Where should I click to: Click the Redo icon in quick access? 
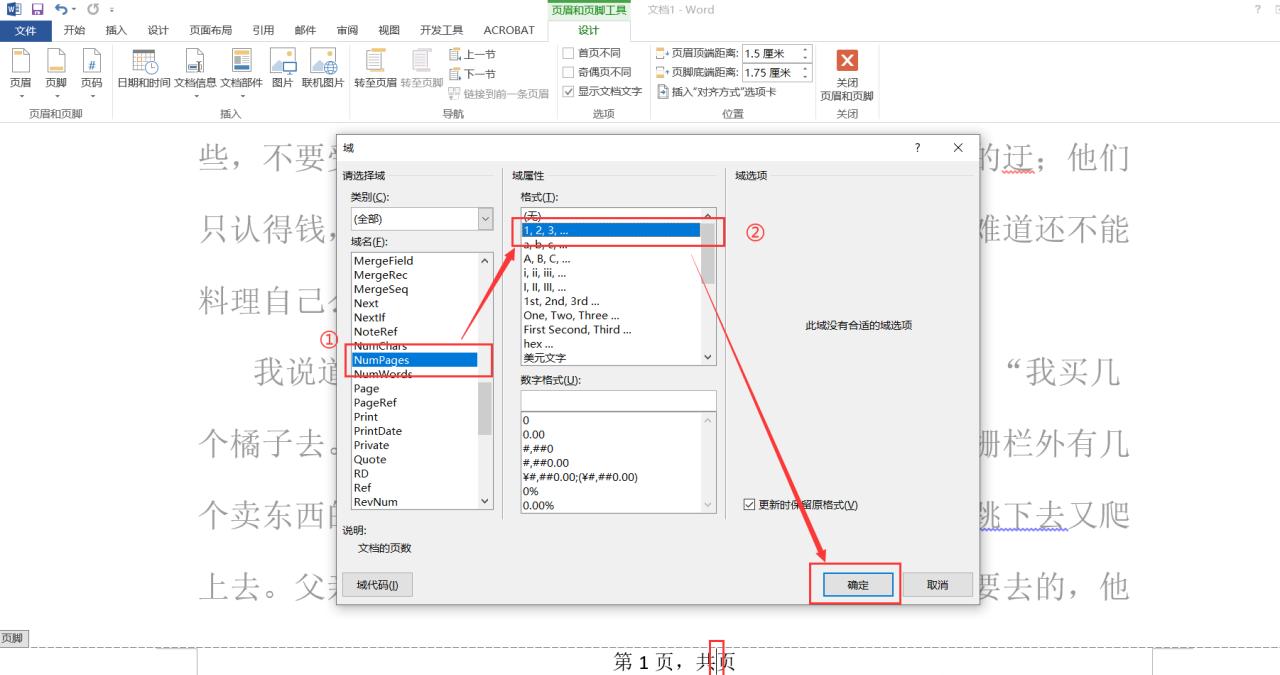[x=92, y=9]
